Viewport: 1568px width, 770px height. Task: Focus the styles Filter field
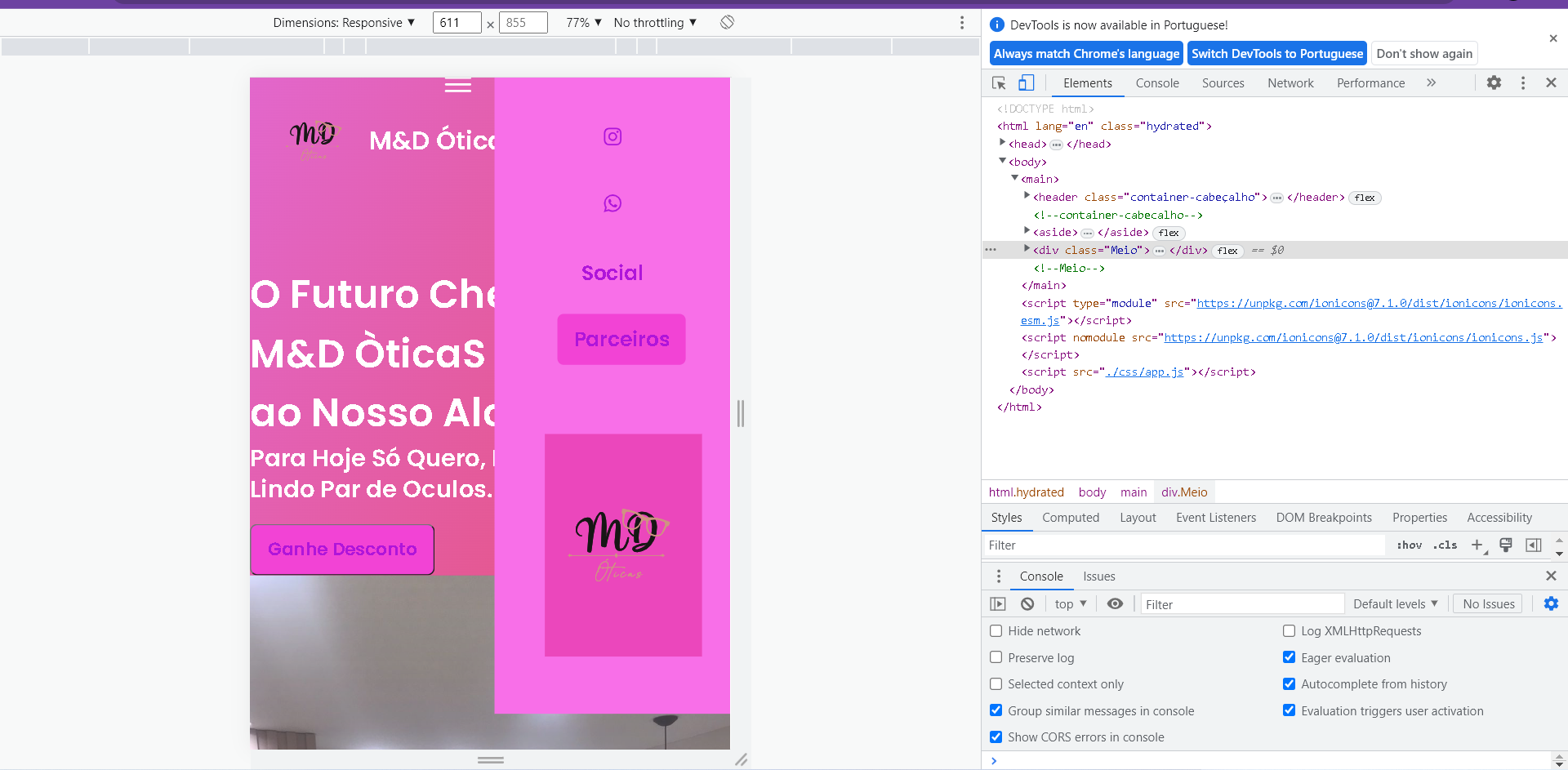point(1184,545)
